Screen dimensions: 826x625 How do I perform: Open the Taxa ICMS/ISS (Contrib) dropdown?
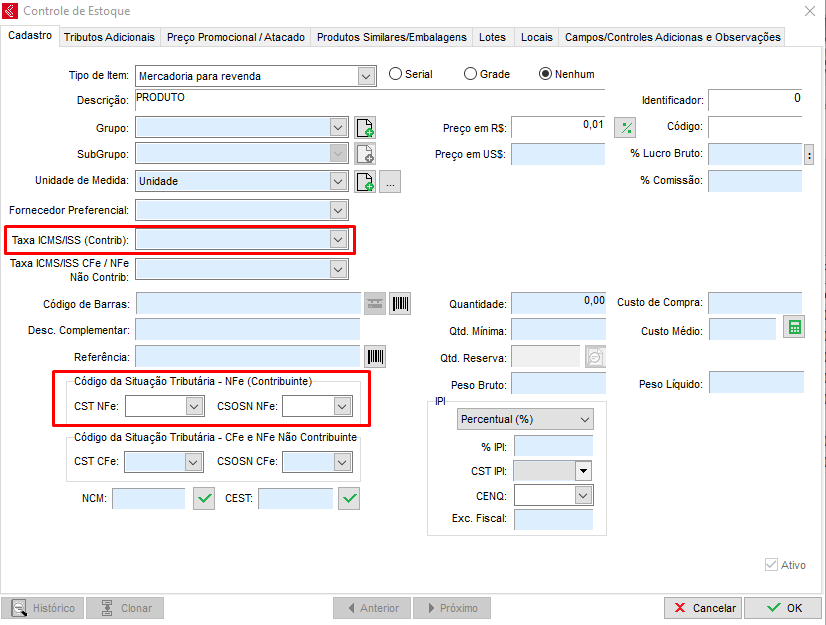pyautogui.click(x=339, y=240)
